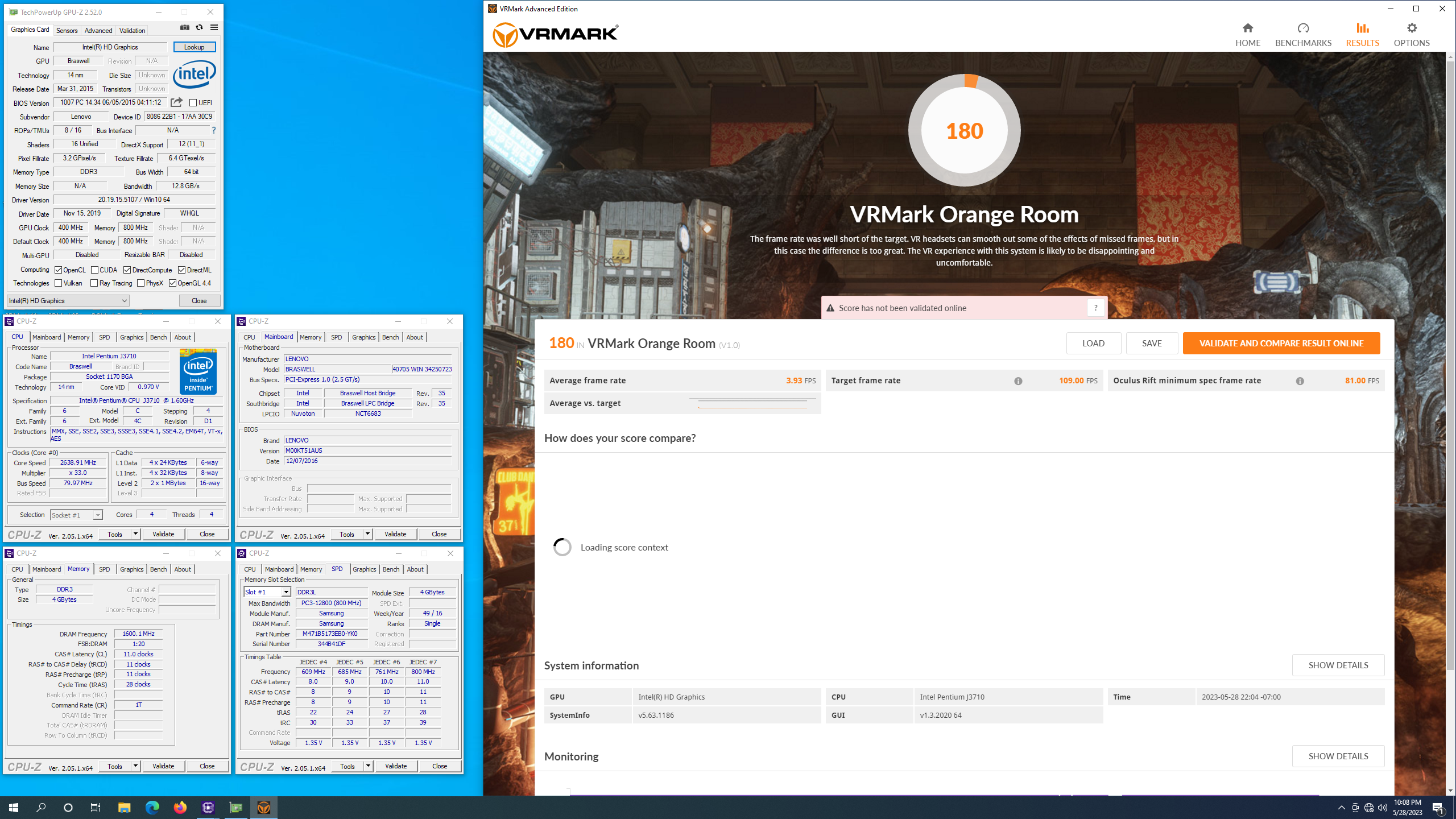This screenshot has height=819, width=1456.
Task: Click the BIOS version share/export icon
Action: (177, 102)
